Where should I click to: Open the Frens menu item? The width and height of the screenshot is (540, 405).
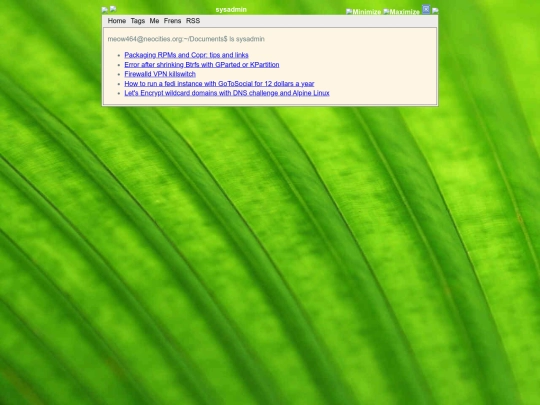(172, 21)
